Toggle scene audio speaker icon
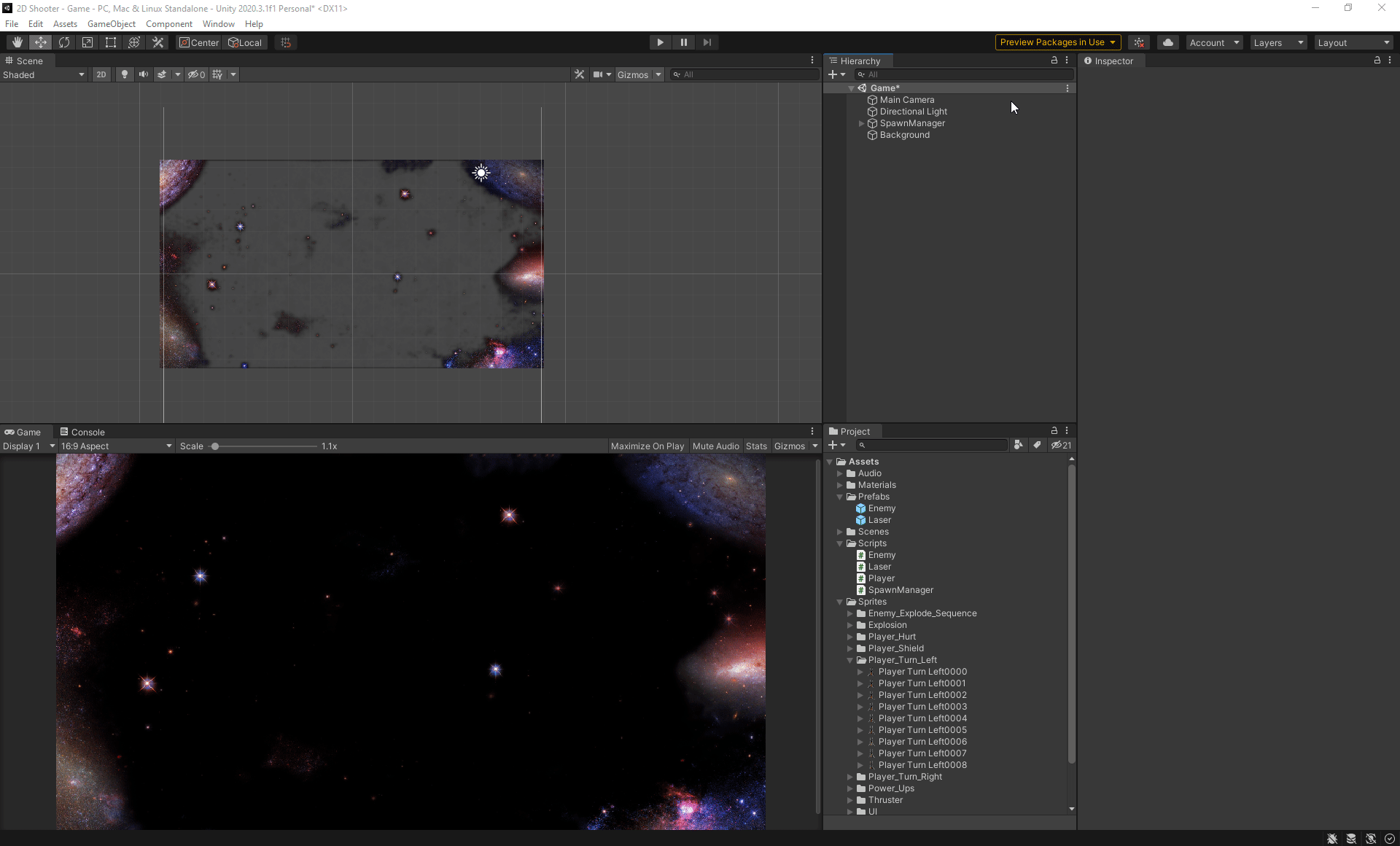1400x846 pixels. pos(143,74)
